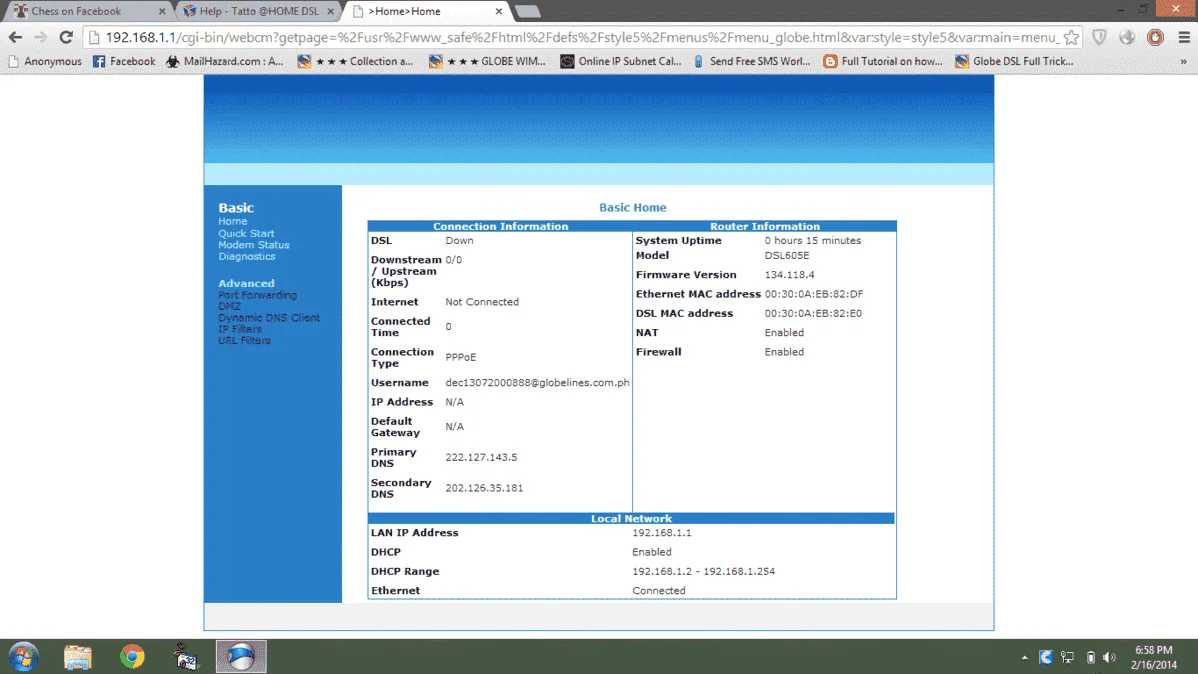Image resolution: width=1198 pixels, height=674 pixels.
Task: Open Globe DSL Full Trick bookmark
Action: [x=1015, y=61]
